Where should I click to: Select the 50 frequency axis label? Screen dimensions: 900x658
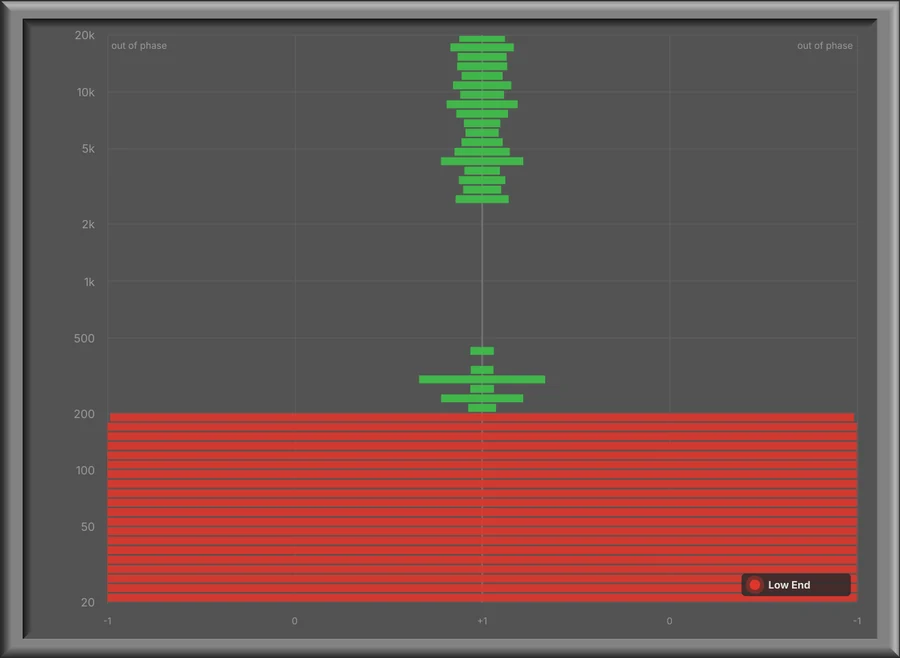click(87, 527)
